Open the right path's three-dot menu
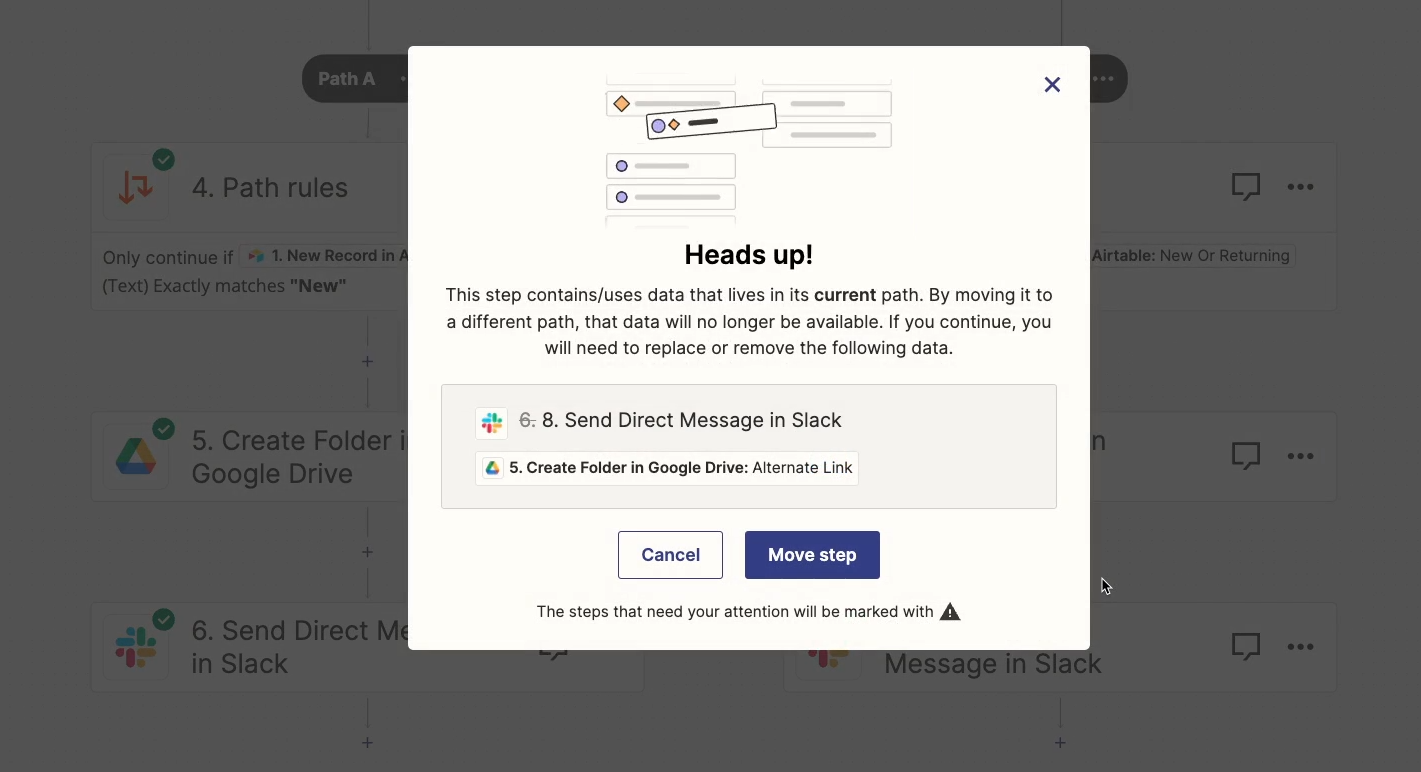The image size is (1421, 772). coord(1103,79)
